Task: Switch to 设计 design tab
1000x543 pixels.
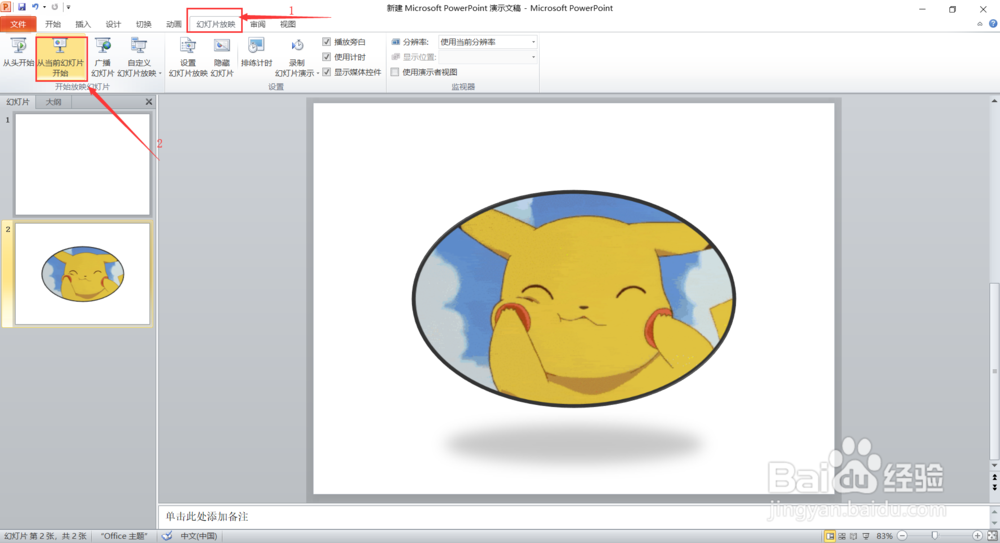Action: [x=113, y=24]
